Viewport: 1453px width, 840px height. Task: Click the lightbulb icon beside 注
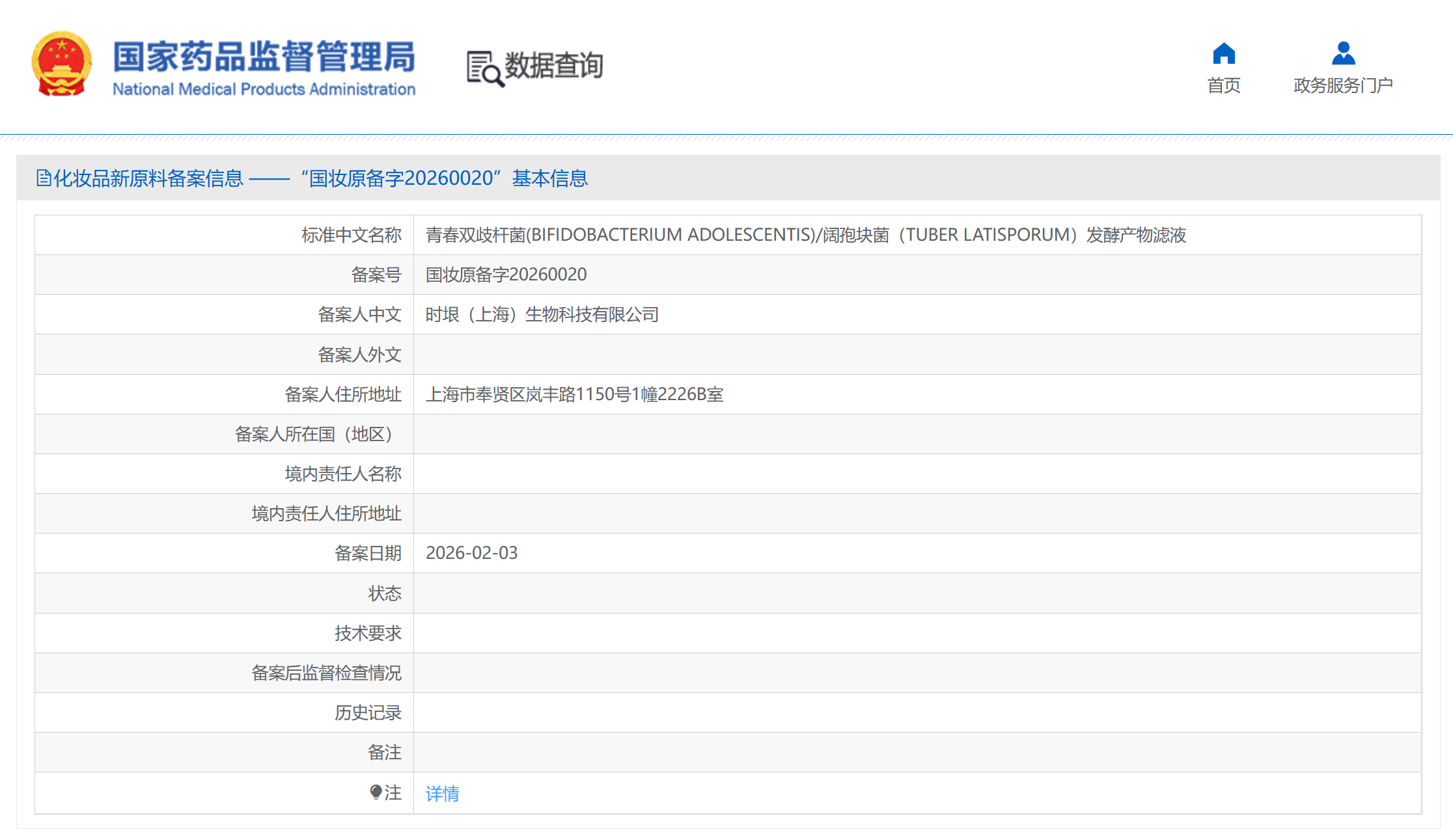pyautogui.click(x=376, y=792)
